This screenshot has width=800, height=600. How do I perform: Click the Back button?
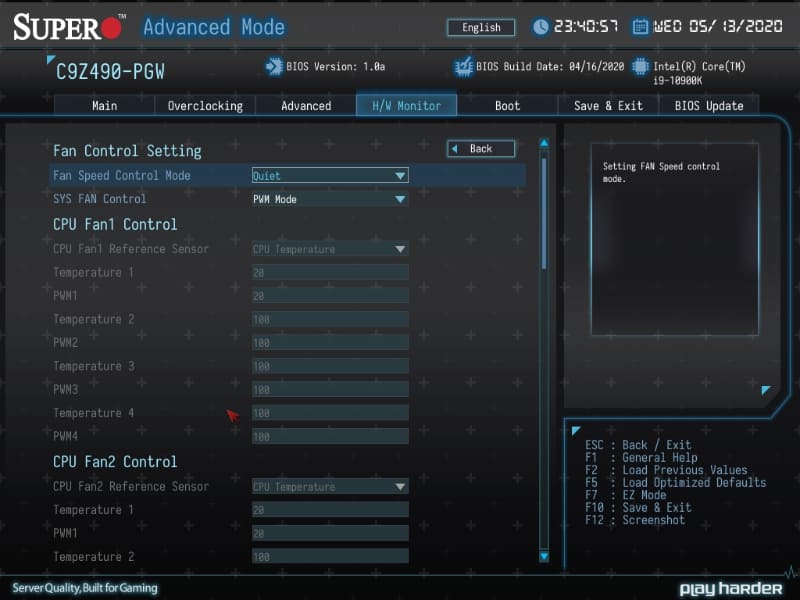(480, 148)
